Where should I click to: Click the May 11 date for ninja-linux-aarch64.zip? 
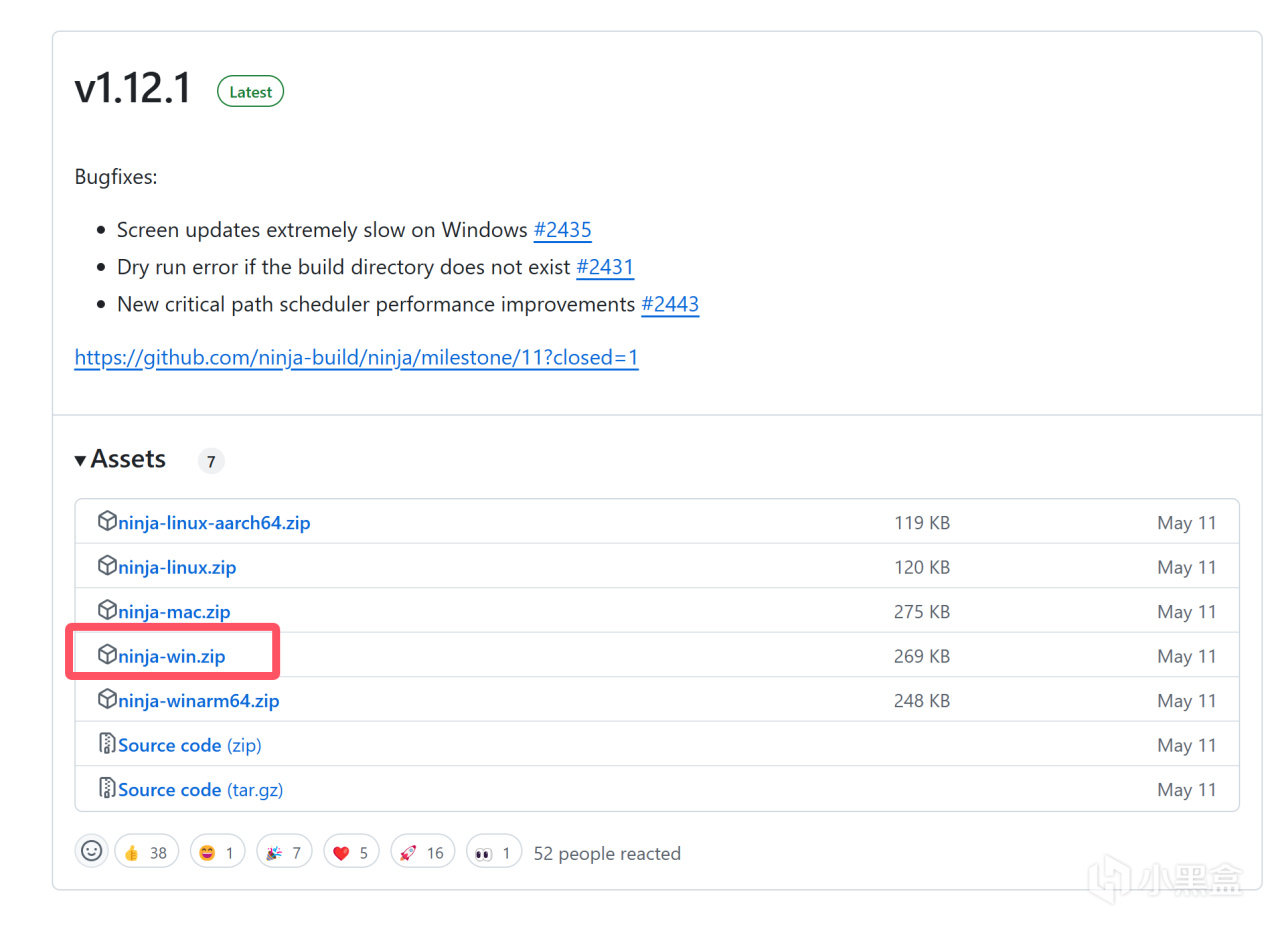(x=1187, y=523)
